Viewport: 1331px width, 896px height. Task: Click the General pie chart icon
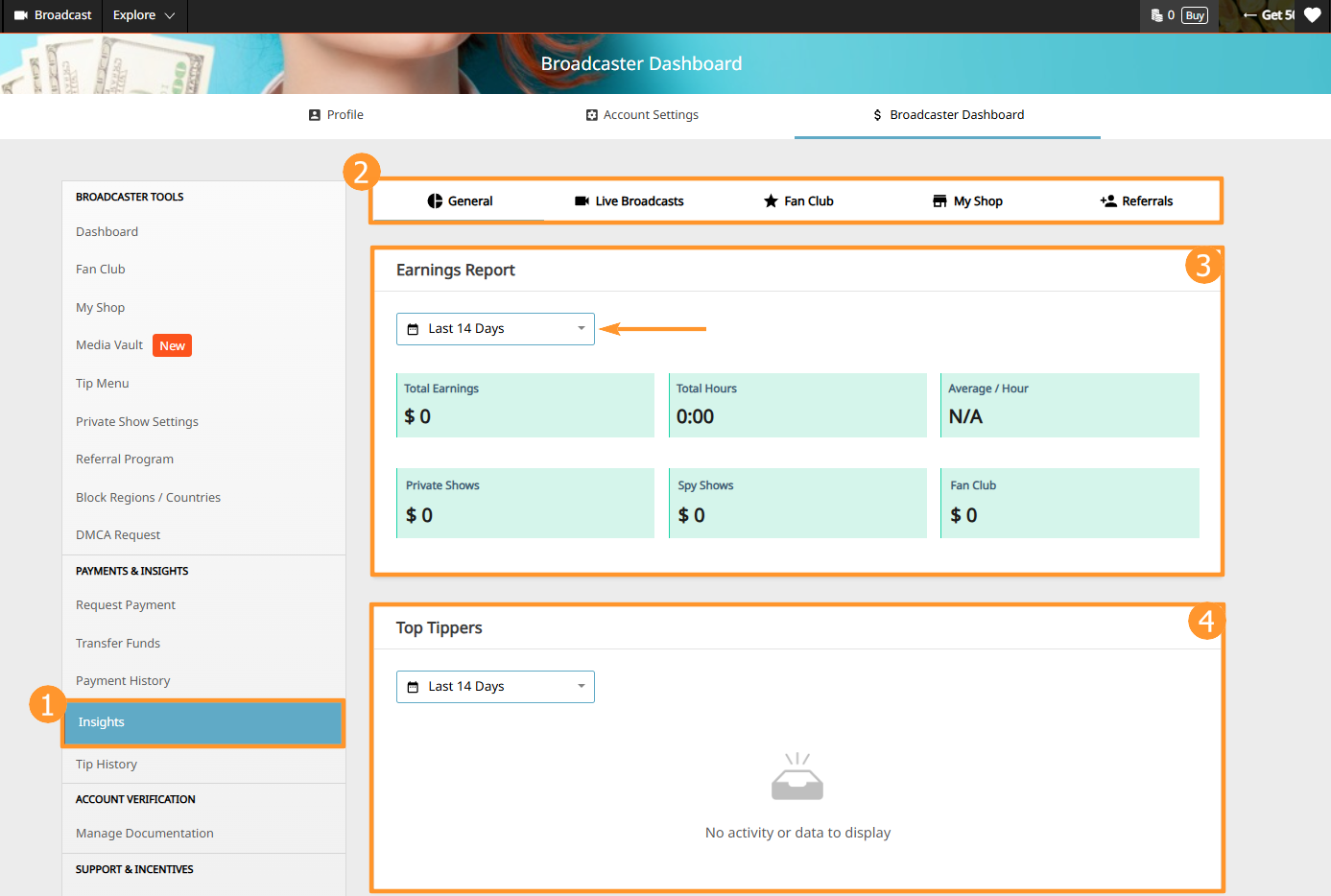pos(435,201)
